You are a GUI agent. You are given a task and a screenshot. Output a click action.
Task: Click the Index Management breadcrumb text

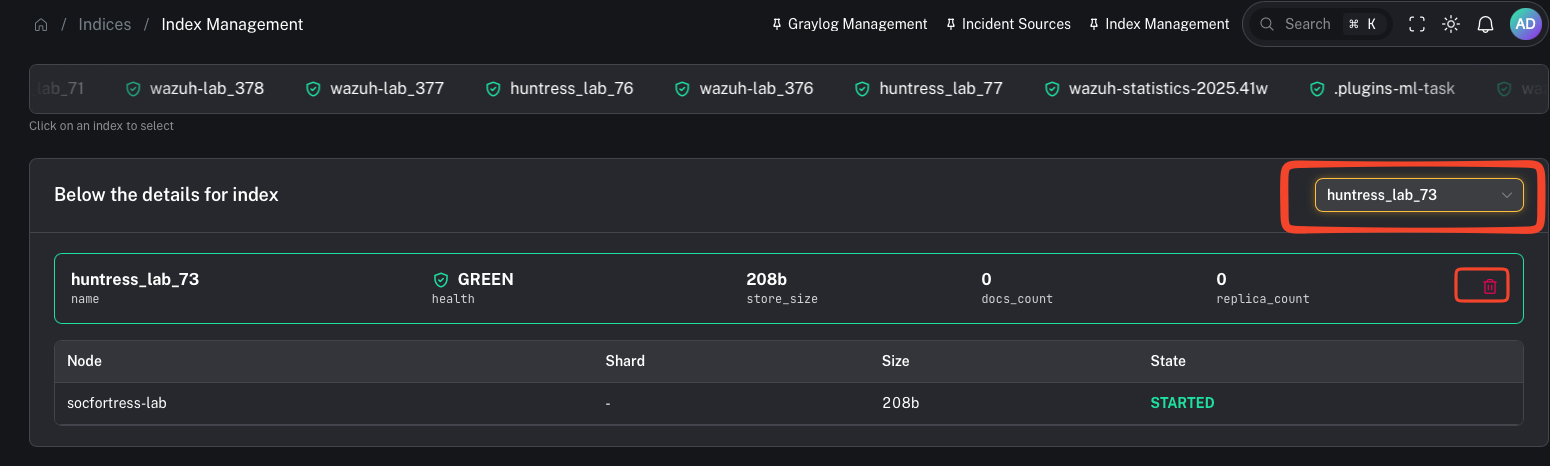coord(232,24)
